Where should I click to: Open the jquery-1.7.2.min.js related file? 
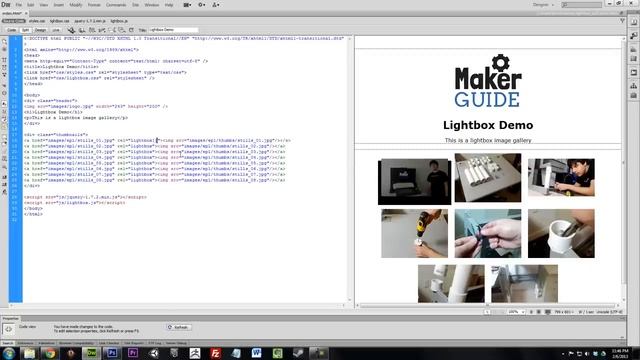(90, 21)
